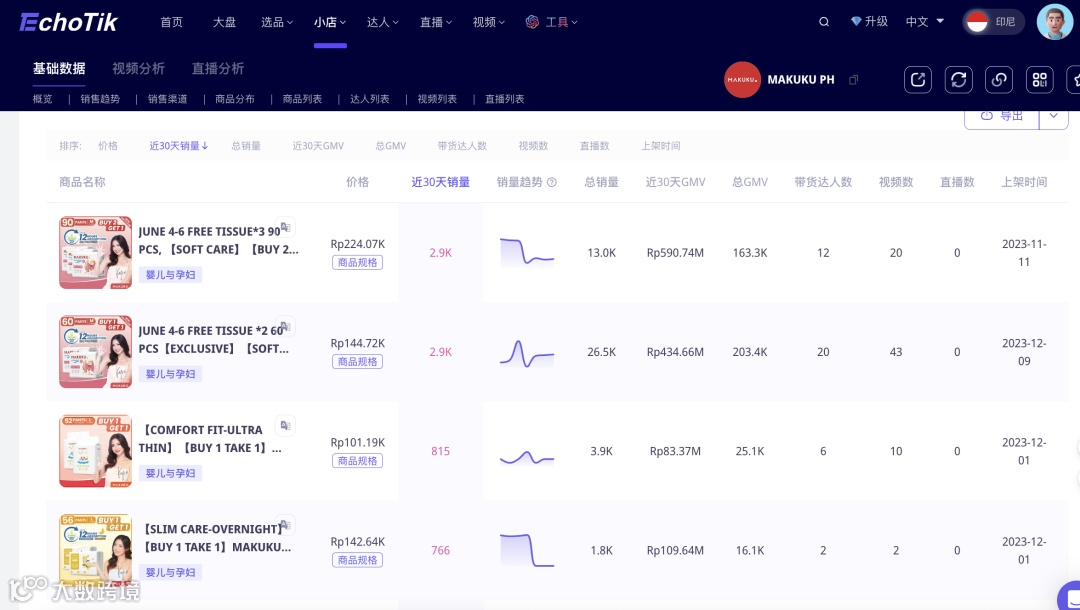The image size is (1080, 610).
Task: Jump to the 销售趋势 section
Action: 100,99
